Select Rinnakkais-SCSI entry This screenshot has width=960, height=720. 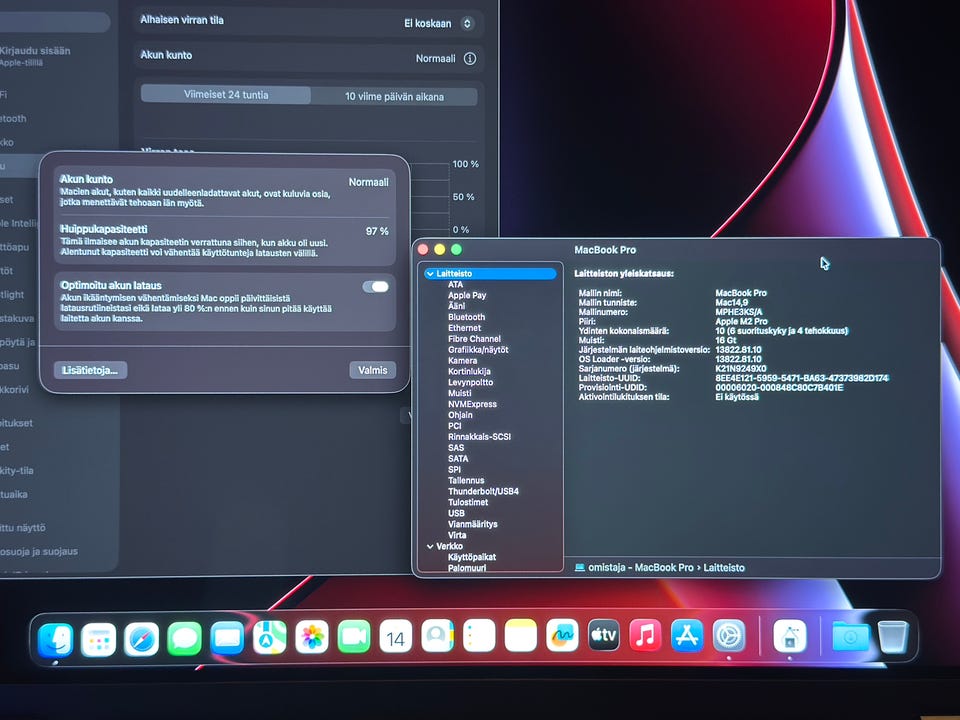(x=479, y=437)
